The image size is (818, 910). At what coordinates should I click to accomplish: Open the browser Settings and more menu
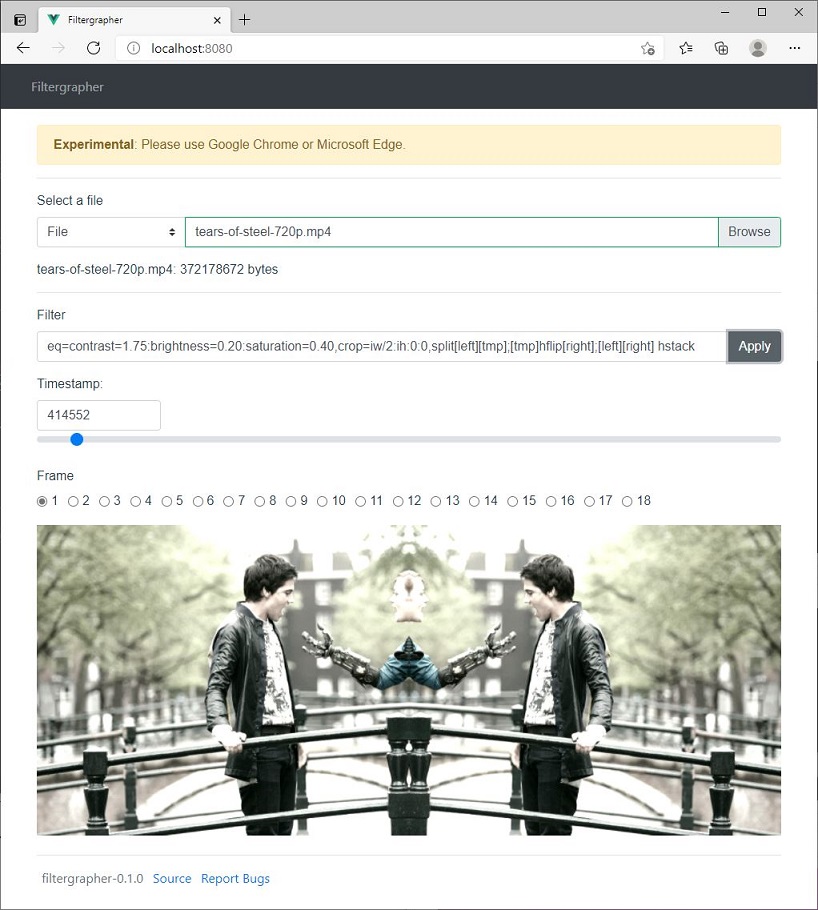795,48
